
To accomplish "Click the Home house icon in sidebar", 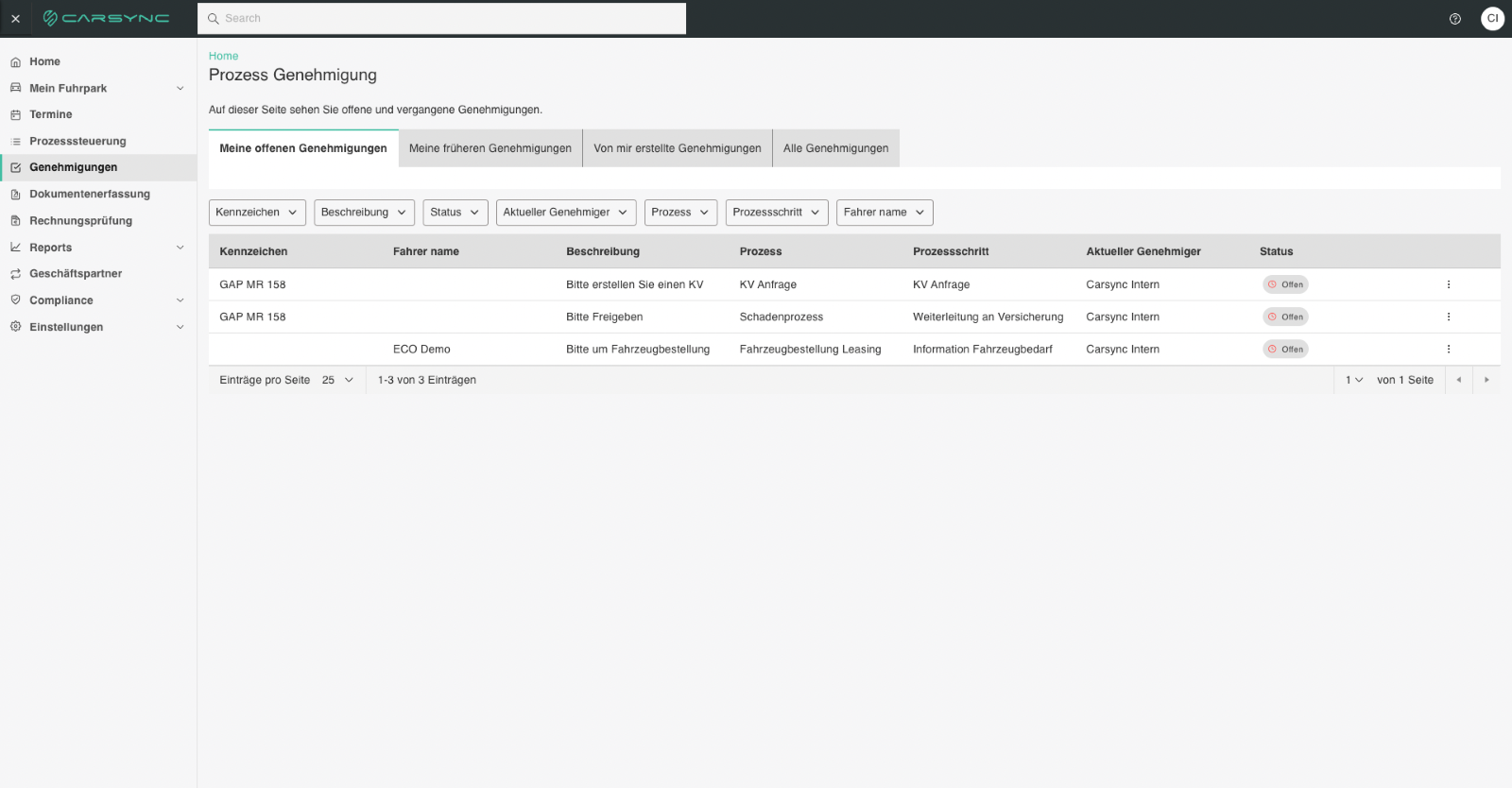I will coord(15,61).
